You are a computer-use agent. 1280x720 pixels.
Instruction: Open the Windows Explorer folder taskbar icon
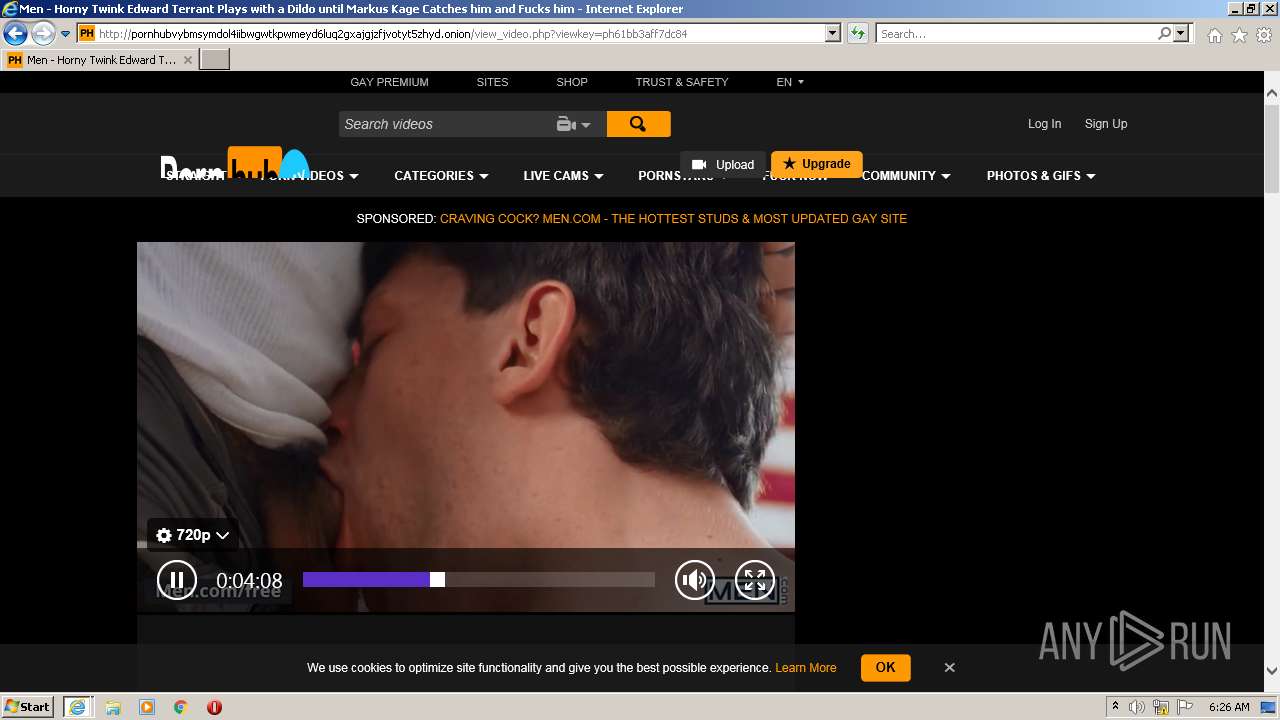[113, 707]
